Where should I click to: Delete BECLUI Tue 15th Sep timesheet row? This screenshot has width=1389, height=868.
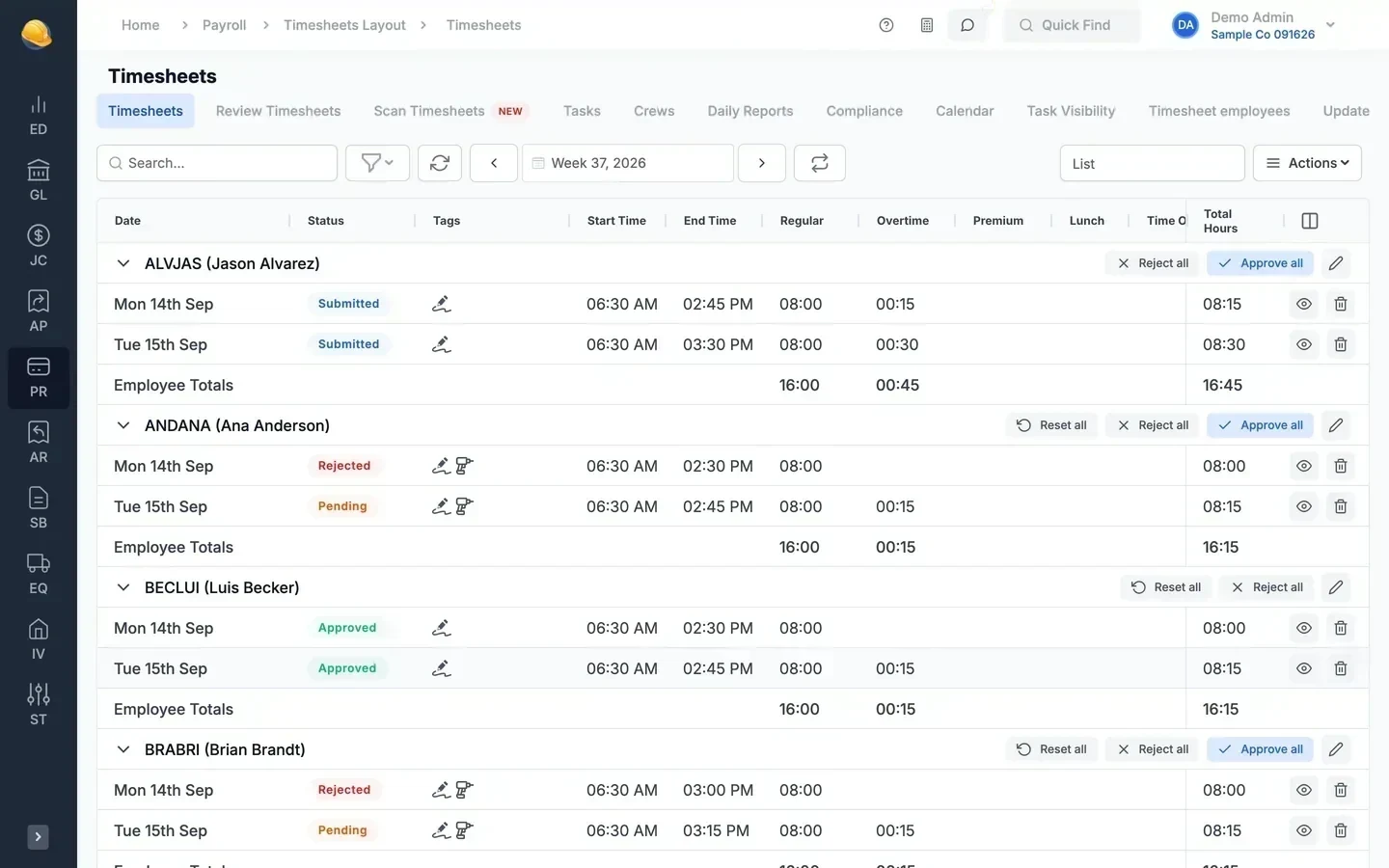[1341, 668]
